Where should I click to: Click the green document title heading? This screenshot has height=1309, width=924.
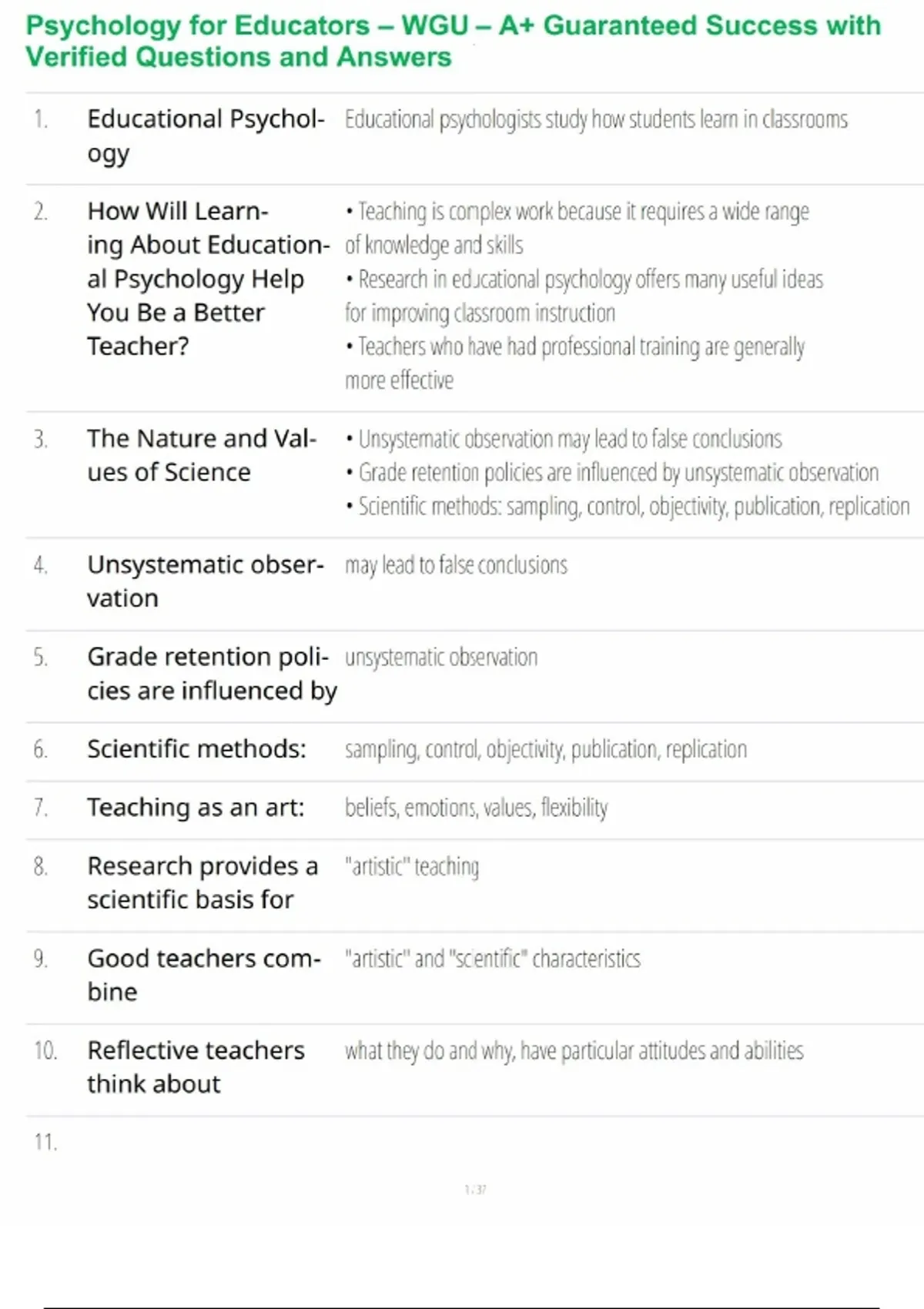[453, 41]
